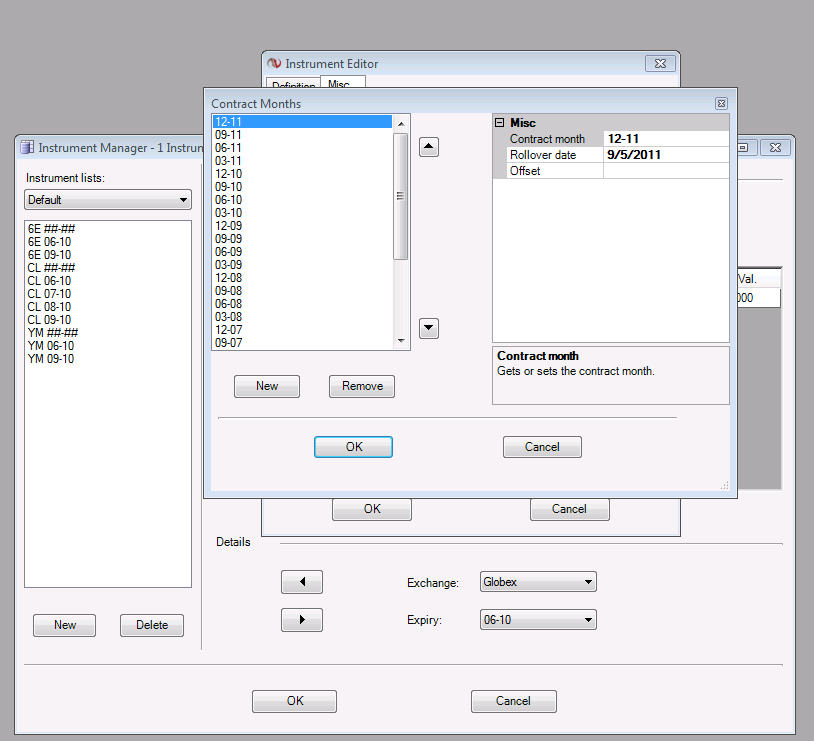Click New in Contract Months dialog
Viewport: 814px width, 741px height.
click(x=267, y=386)
